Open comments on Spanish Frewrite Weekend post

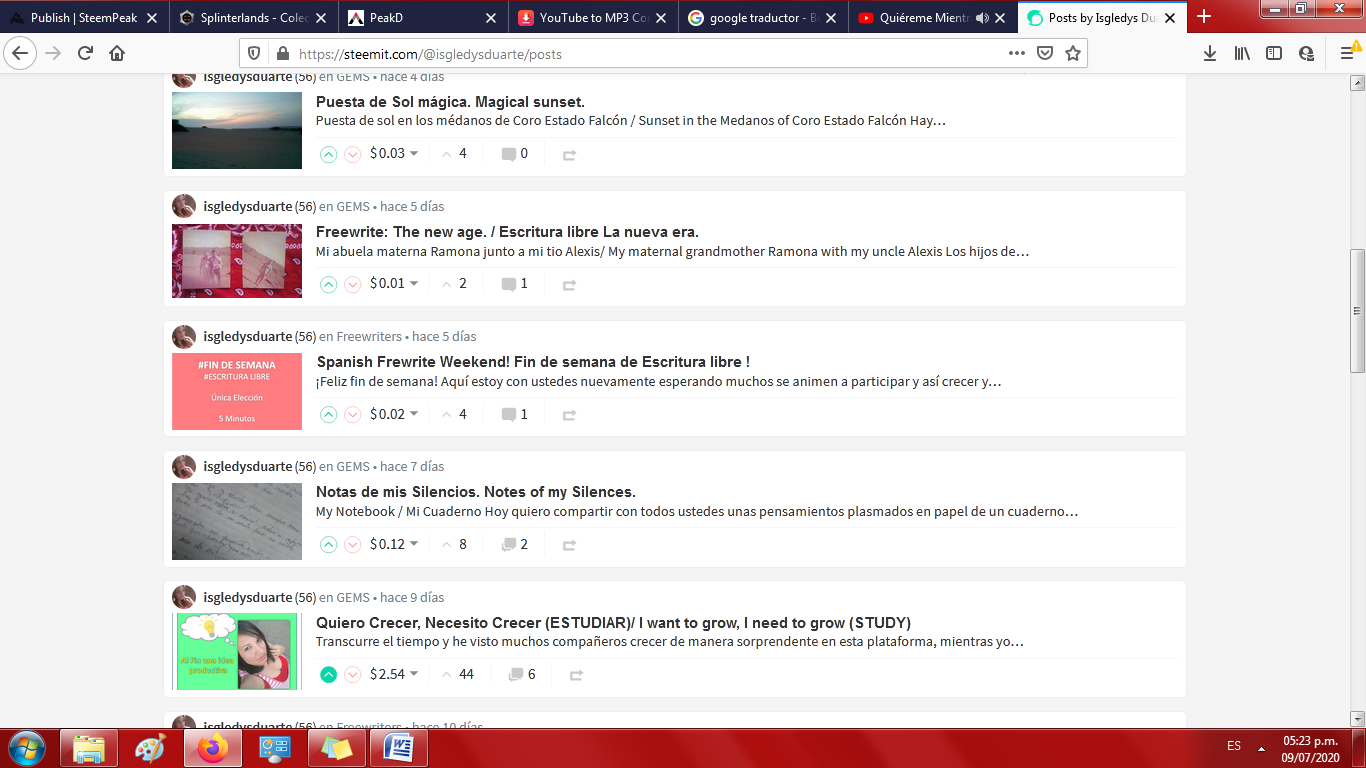[514, 414]
